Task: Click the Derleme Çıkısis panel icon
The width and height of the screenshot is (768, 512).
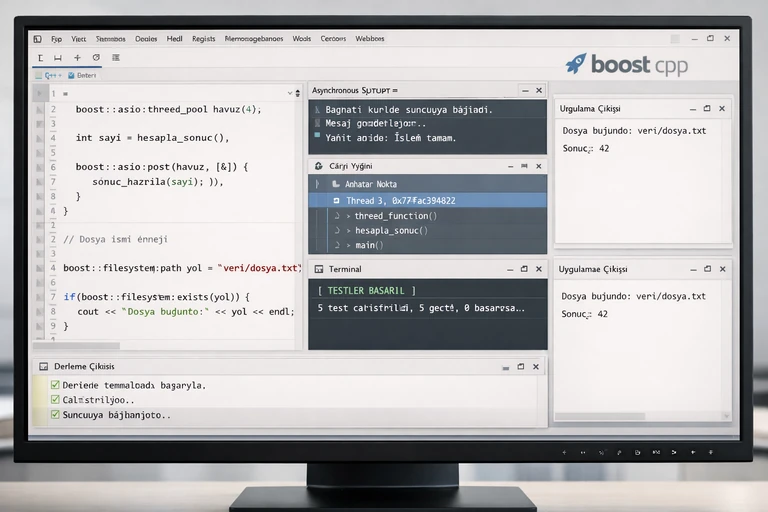Action: tap(44, 366)
